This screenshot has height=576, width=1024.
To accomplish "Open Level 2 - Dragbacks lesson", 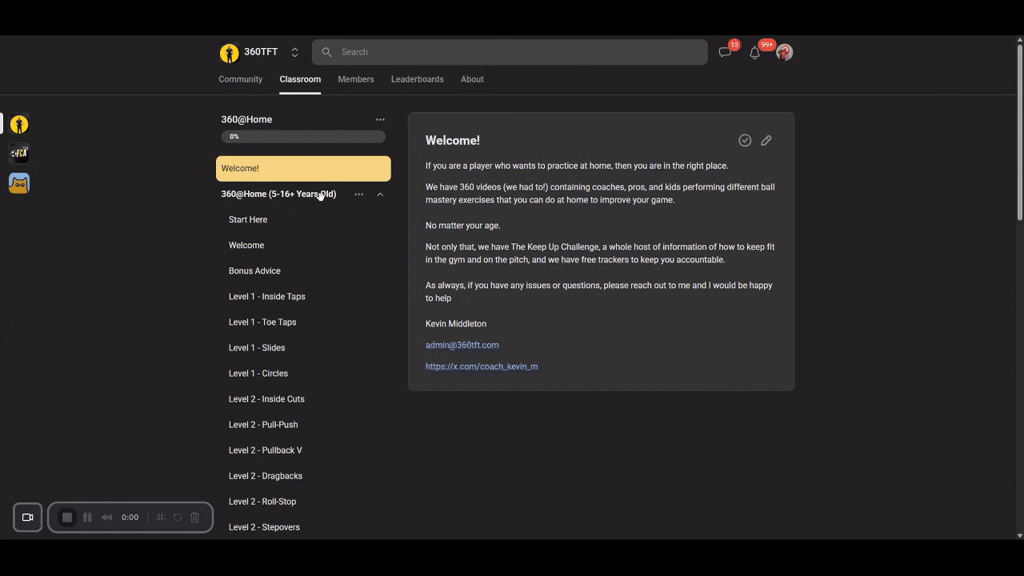I will (265, 475).
